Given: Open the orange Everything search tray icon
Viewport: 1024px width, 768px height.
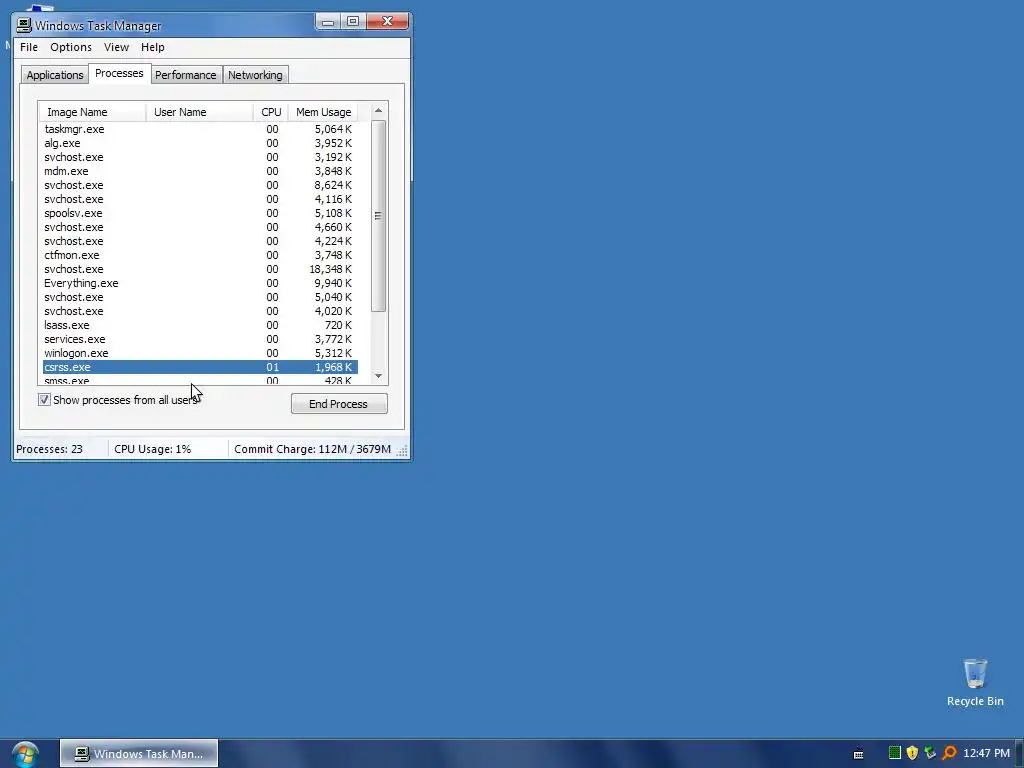Looking at the screenshot, I should point(949,753).
